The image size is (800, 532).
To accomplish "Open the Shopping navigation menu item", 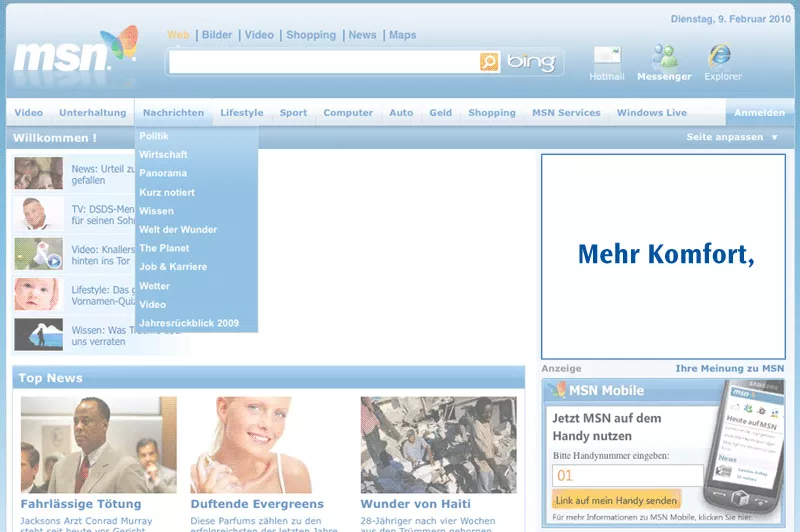I will 492,112.
